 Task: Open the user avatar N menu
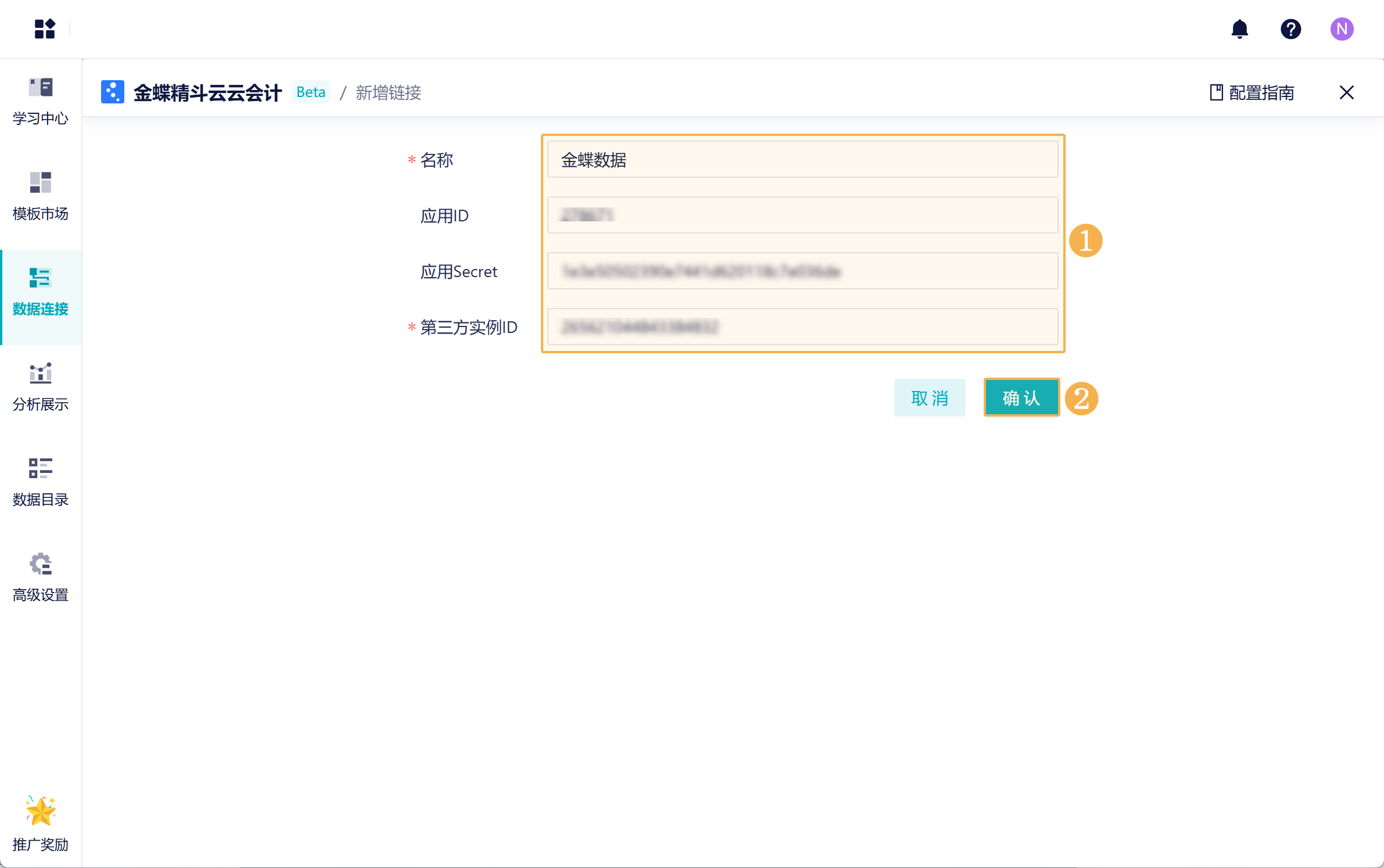[x=1342, y=28]
